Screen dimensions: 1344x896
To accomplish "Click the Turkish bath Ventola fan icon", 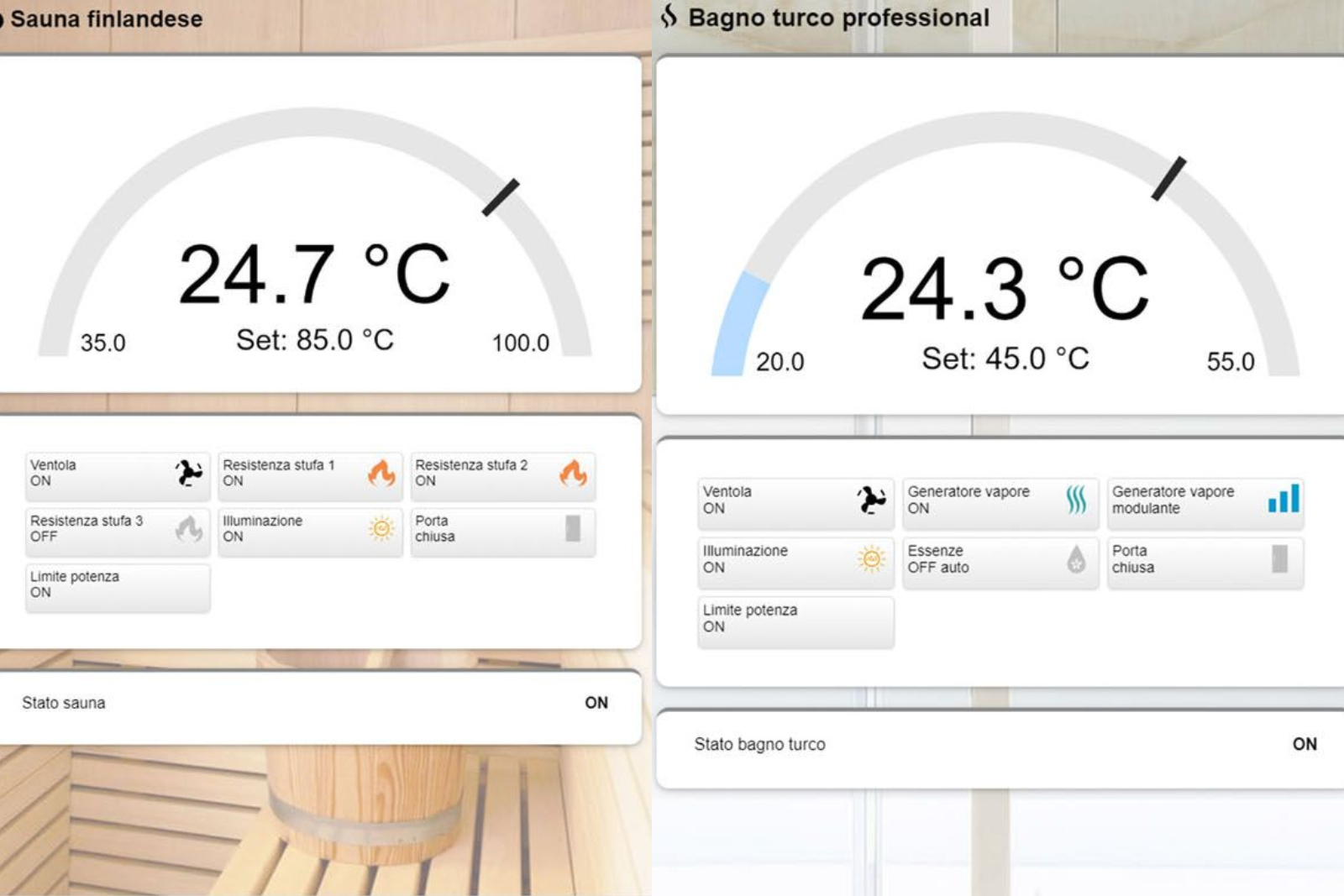I will [x=871, y=500].
